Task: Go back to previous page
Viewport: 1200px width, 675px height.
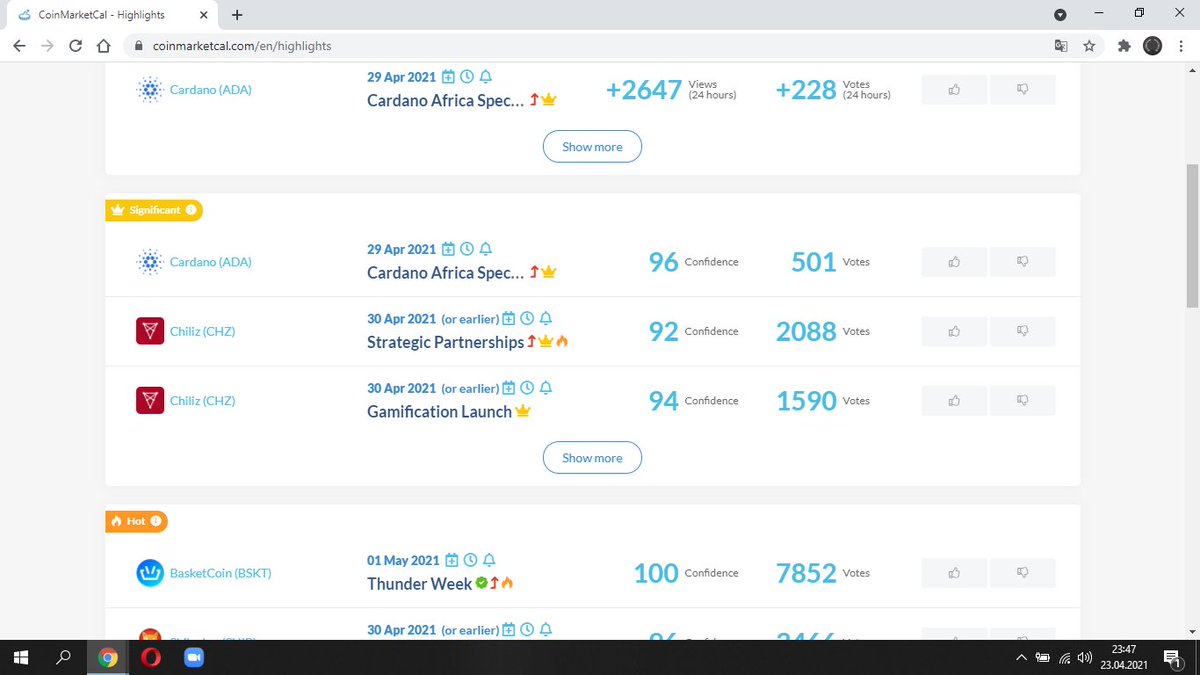Action: click(x=19, y=46)
